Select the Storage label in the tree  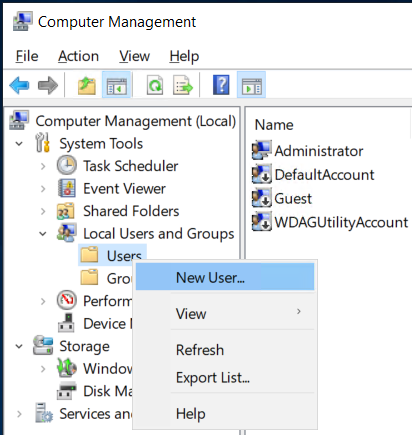click(x=84, y=346)
